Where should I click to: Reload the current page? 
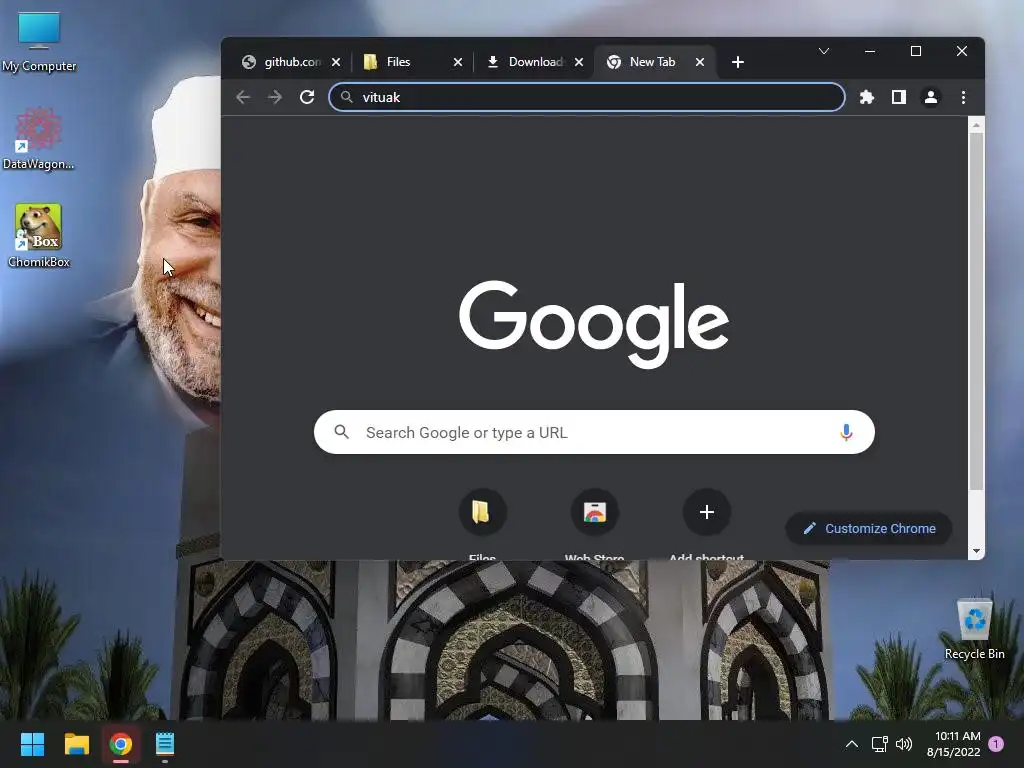pyautogui.click(x=307, y=97)
